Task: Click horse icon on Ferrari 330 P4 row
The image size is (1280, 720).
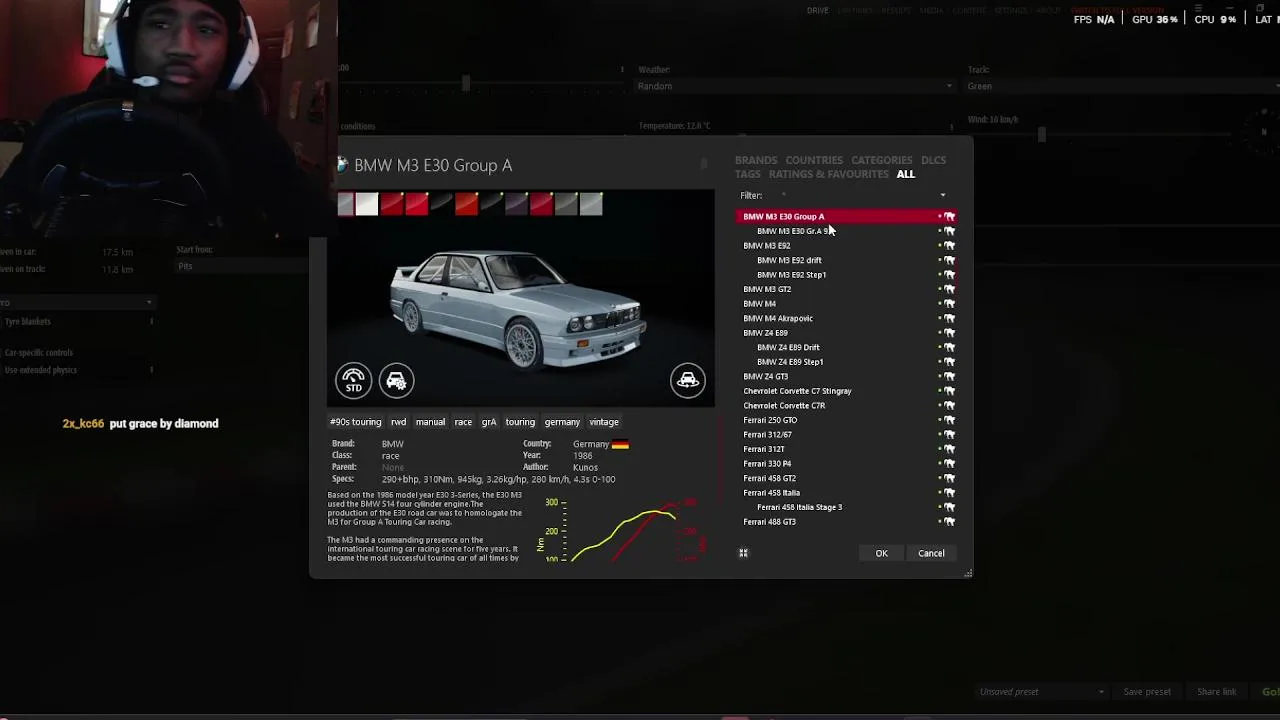Action: click(949, 463)
